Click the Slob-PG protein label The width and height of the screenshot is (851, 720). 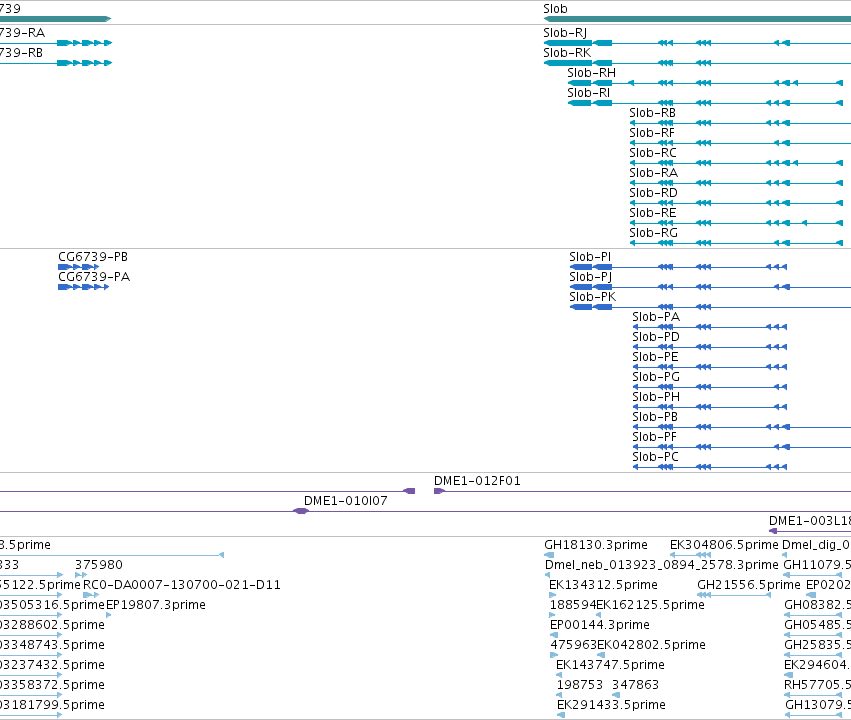pyautogui.click(x=656, y=378)
